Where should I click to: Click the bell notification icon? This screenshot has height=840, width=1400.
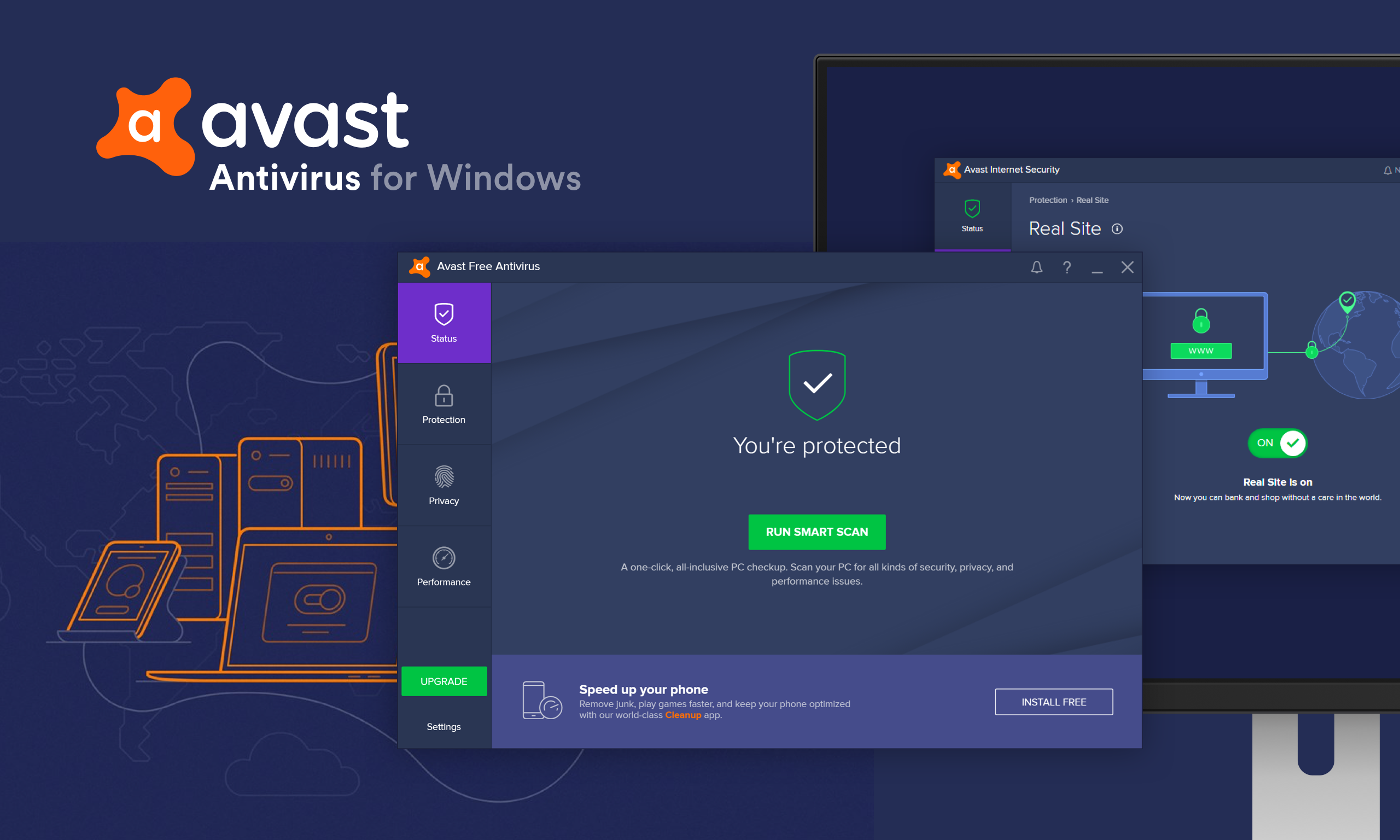[x=1037, y=268]
